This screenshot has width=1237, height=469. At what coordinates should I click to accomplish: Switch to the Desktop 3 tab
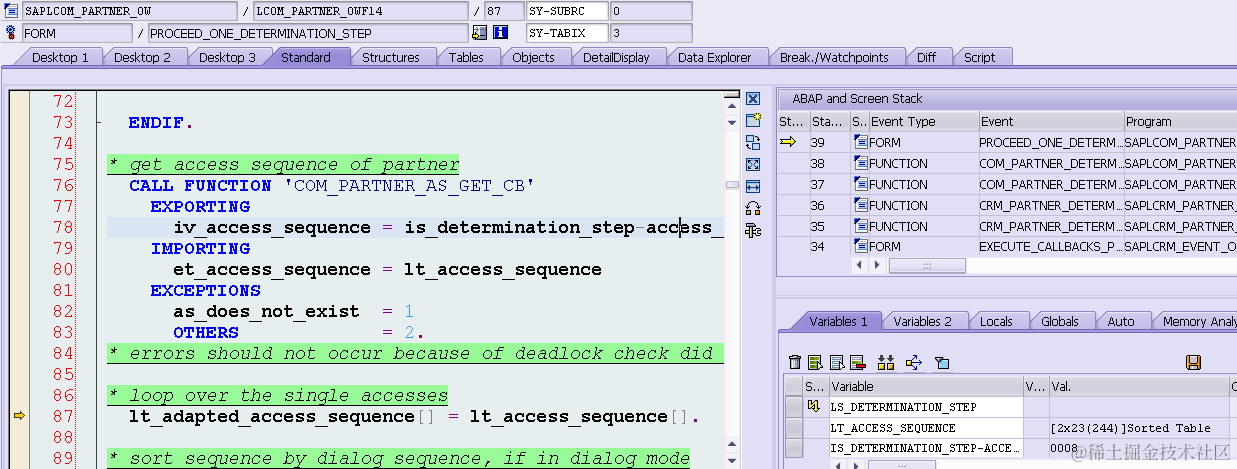click(227, 57)
